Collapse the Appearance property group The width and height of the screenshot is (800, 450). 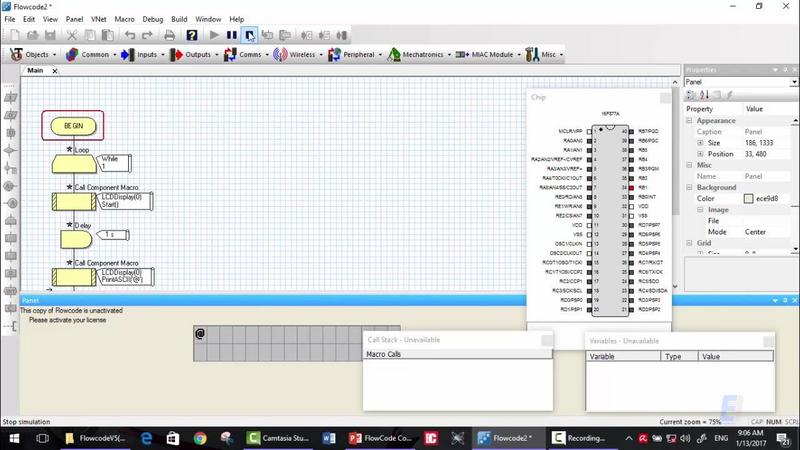689,121
